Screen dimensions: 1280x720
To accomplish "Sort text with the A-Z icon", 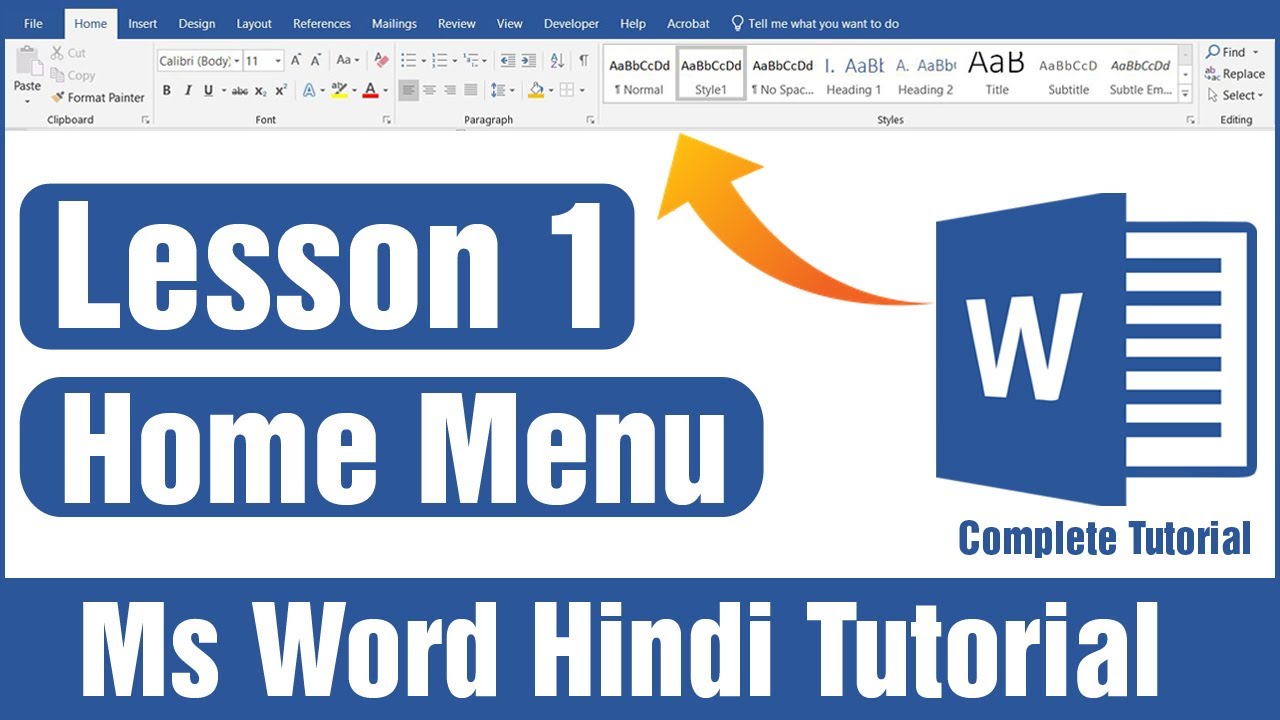I will [x=557, y=61].
